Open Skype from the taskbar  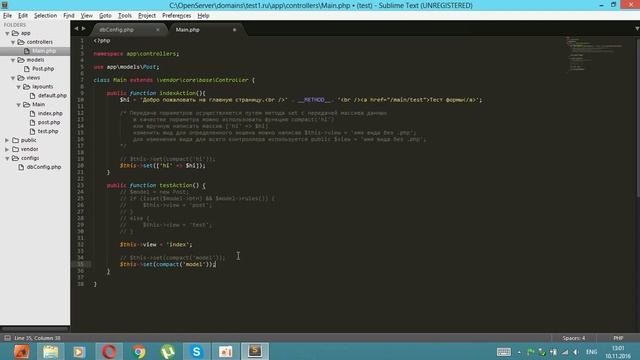[196, 351]
